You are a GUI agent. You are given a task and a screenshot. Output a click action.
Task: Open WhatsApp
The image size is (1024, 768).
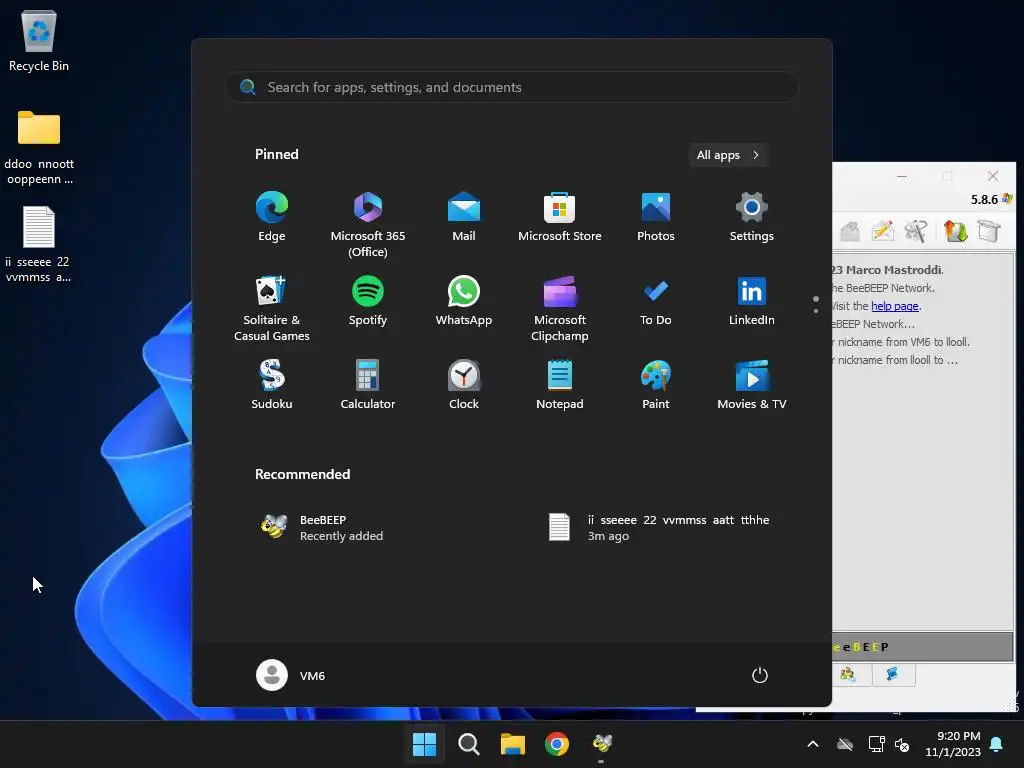[x=464, y=302]
